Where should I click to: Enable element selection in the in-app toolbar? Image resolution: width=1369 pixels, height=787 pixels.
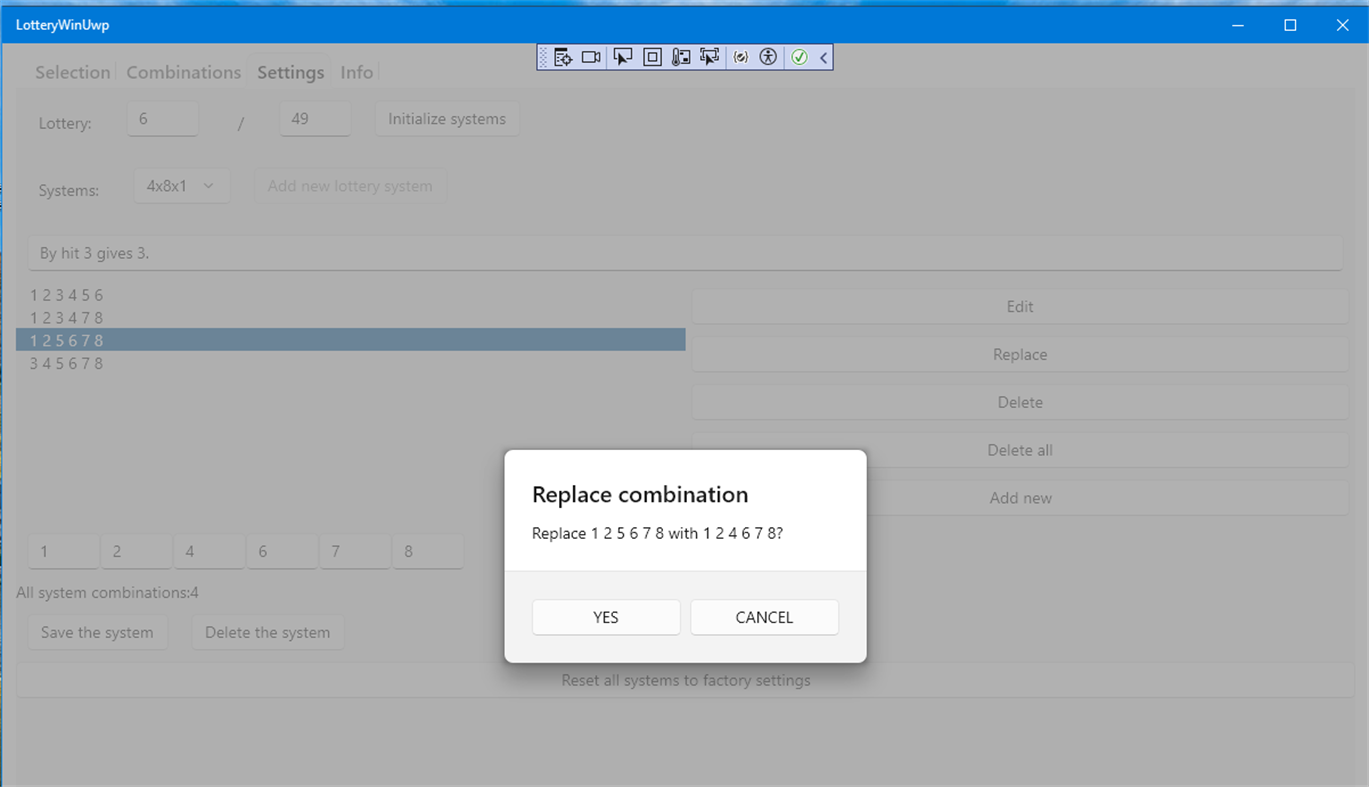coord(622,57)
